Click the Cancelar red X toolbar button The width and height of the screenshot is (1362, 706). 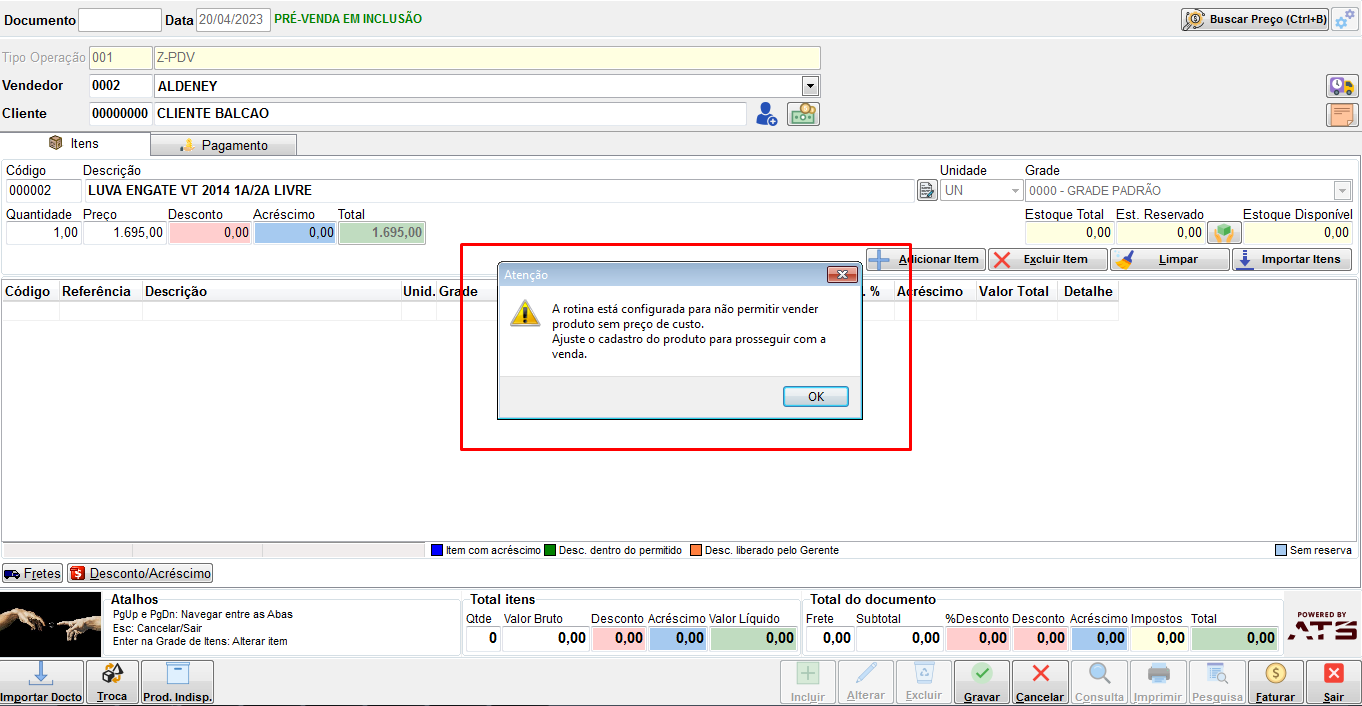tap(1040, 682)
